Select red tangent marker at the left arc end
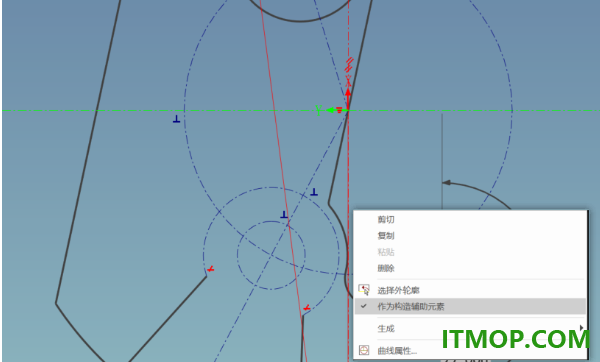Image resolution: width=600 pixels, height=362 pixels. (210, 269)
